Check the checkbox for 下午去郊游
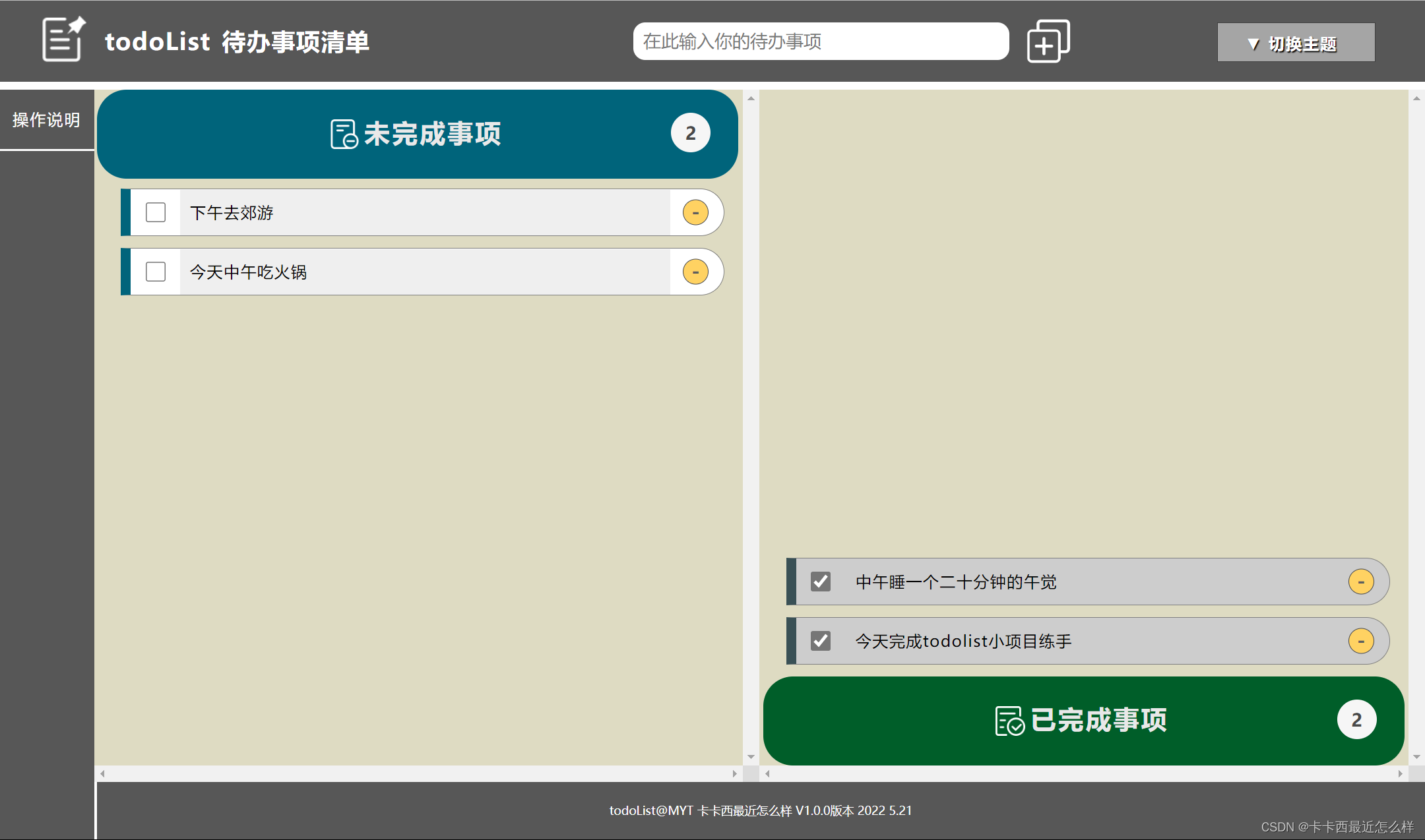 click(x=156, y=212)
